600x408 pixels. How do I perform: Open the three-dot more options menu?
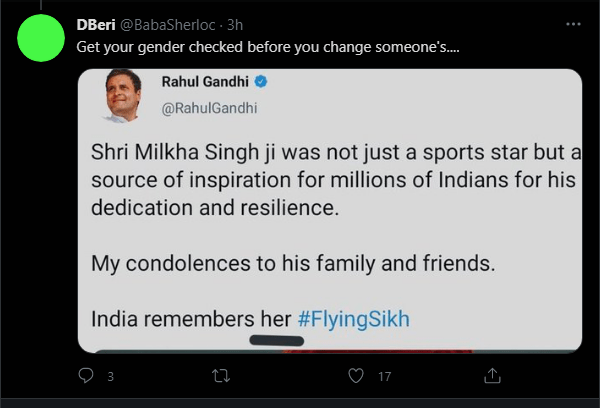(x=573, y=24)
